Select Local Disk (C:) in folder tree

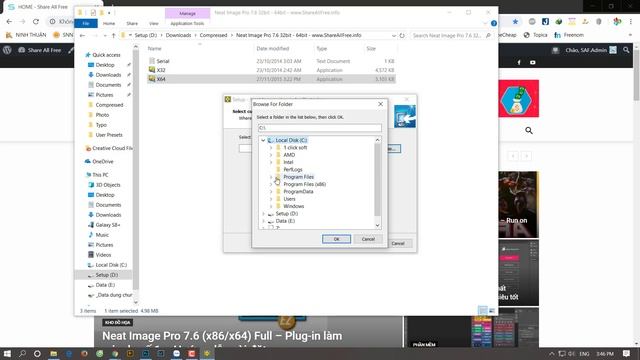point(291,140)
